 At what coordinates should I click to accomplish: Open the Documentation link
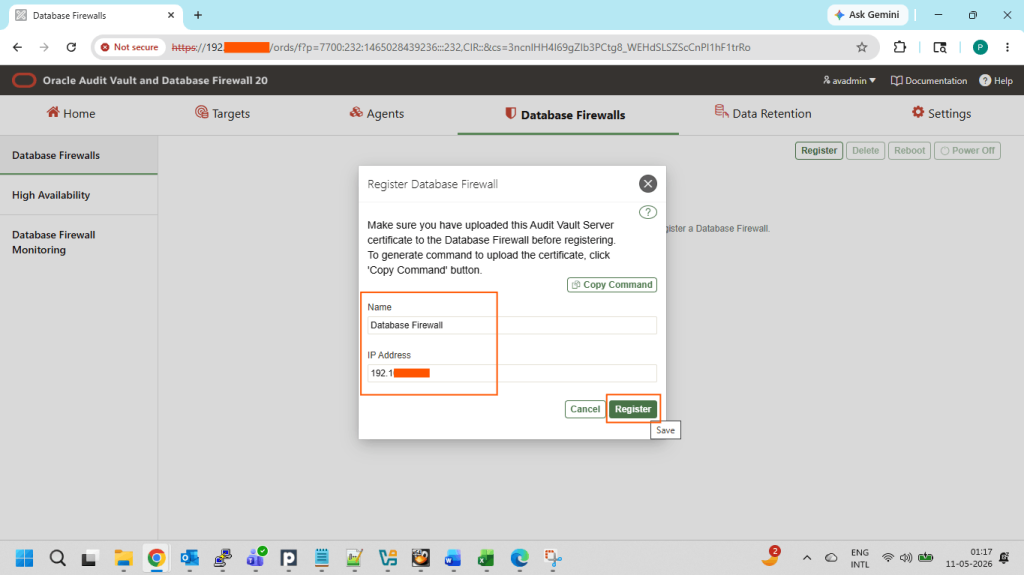click(929, 80)
